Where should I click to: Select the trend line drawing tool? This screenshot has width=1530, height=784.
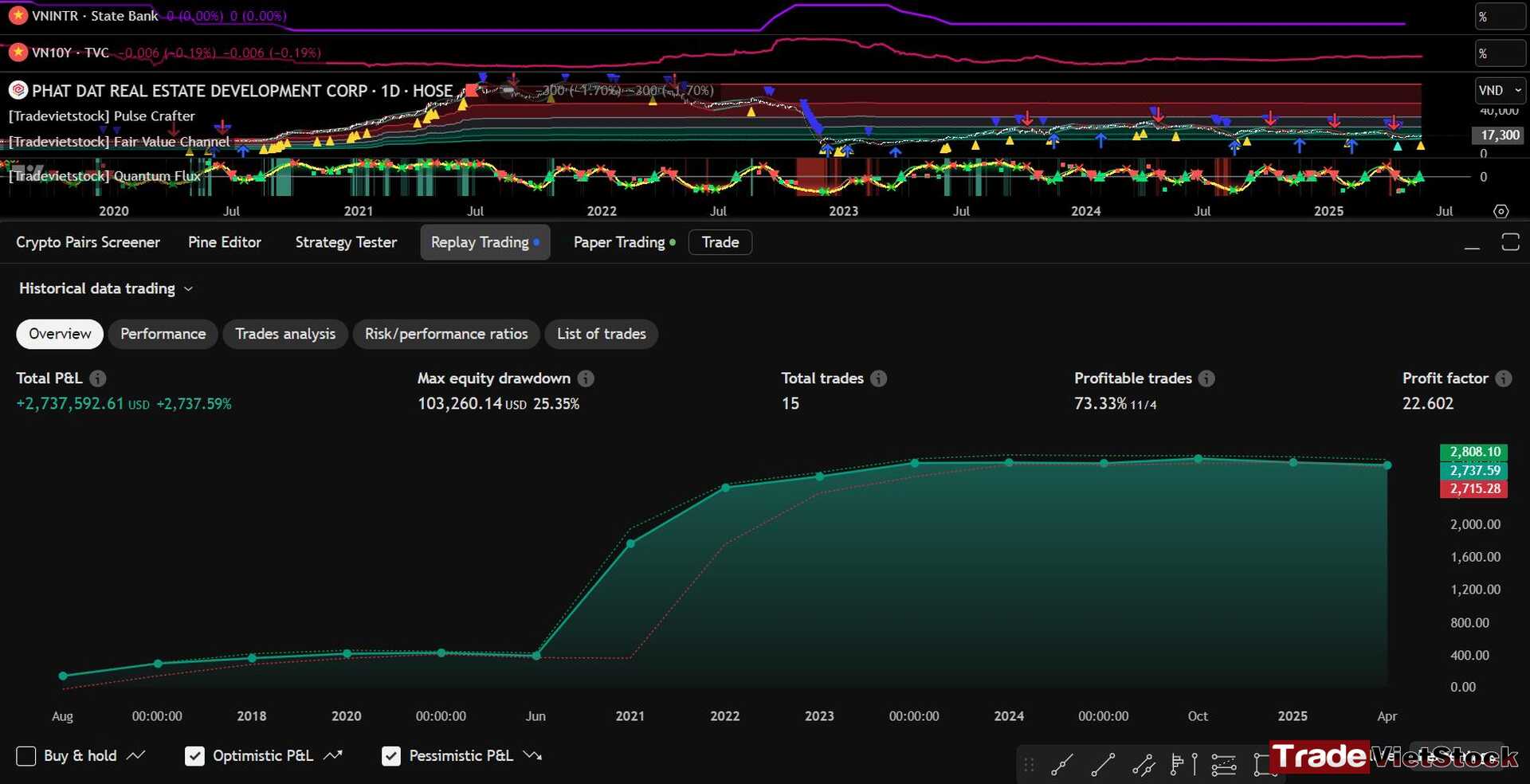1103,765
